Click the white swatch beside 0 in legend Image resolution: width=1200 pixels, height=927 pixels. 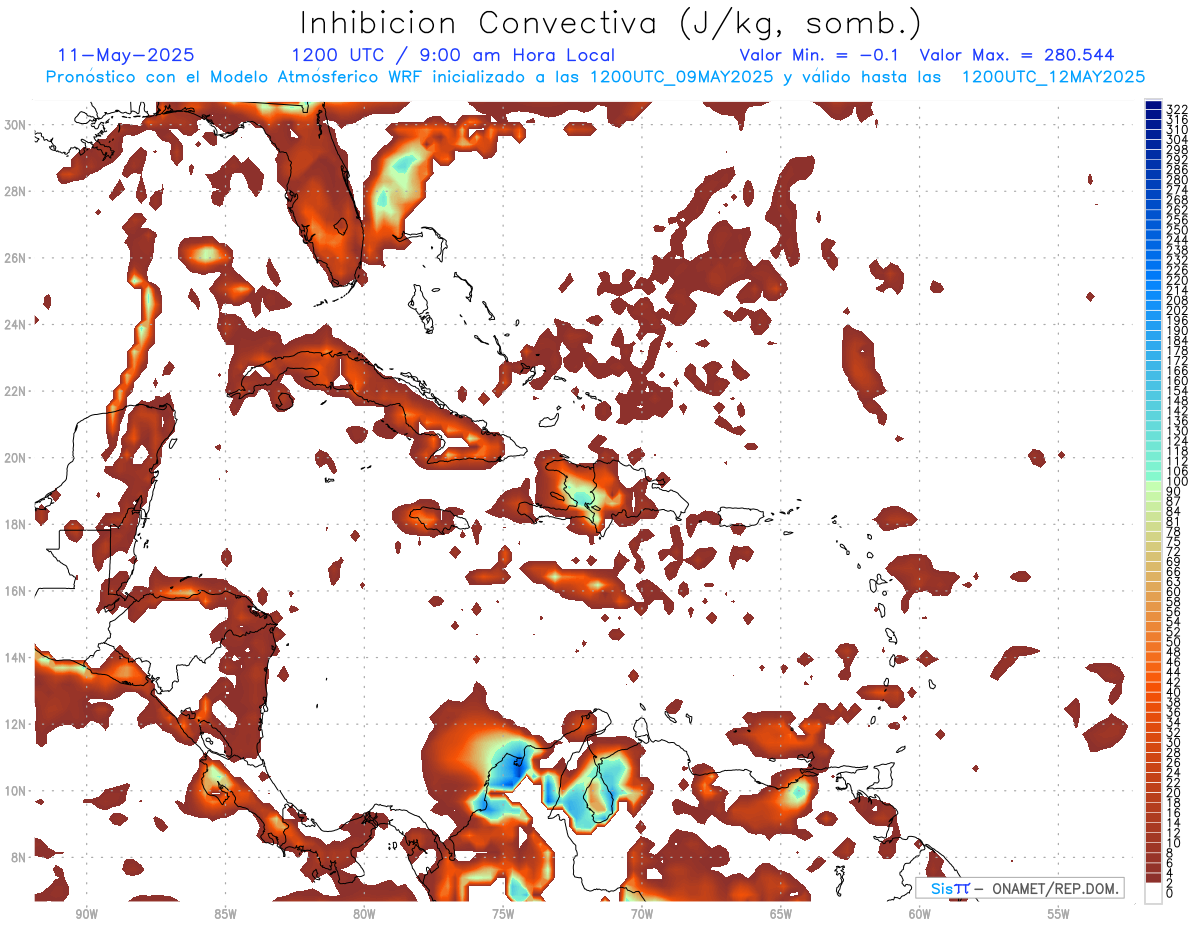point(1153,893)
